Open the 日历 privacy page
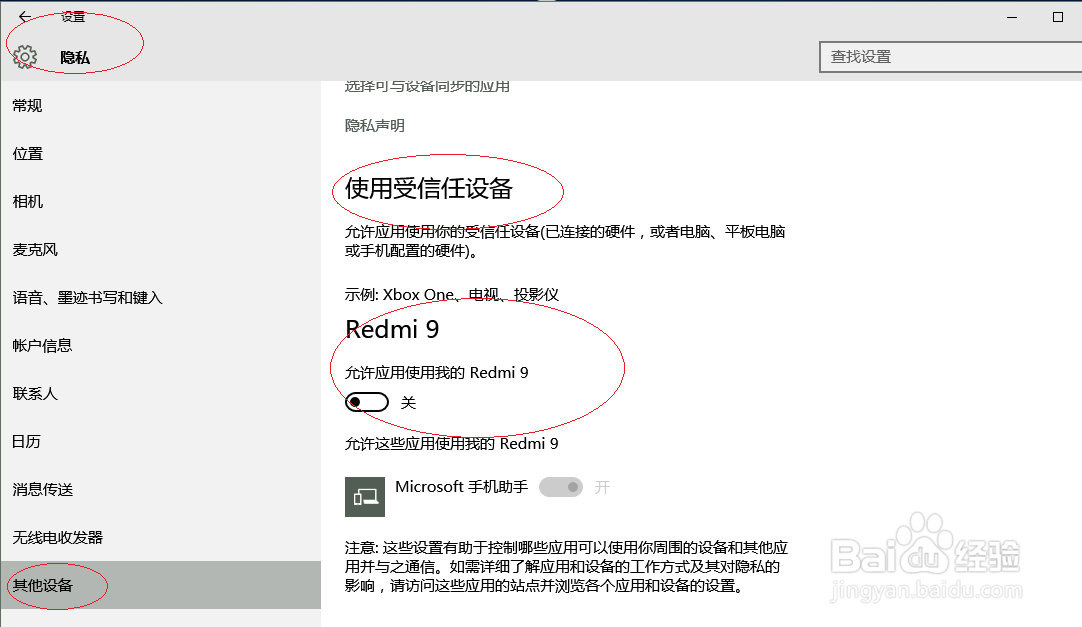 (x=161, y=441)
